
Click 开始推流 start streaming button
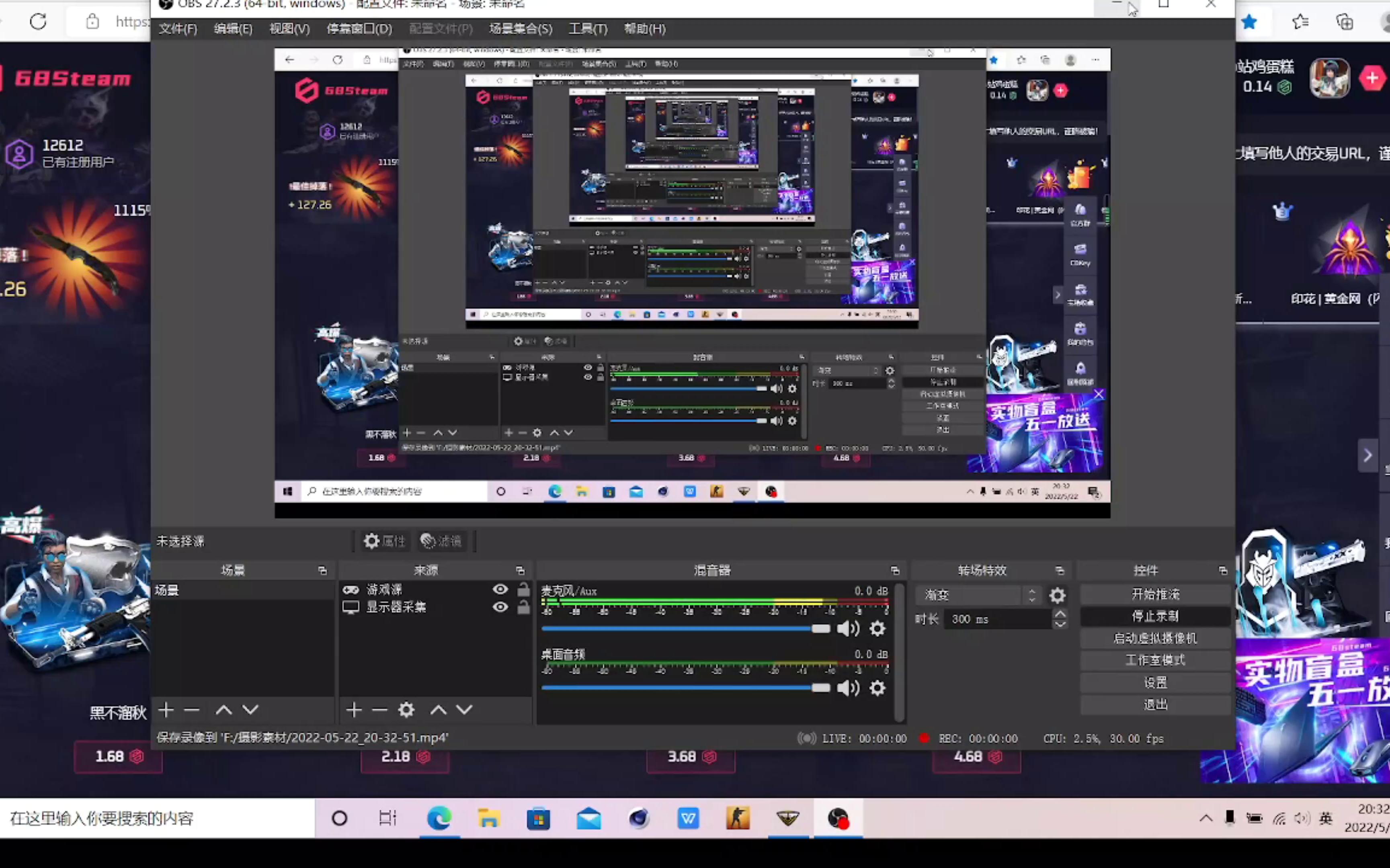click(x=1155, y=594)
